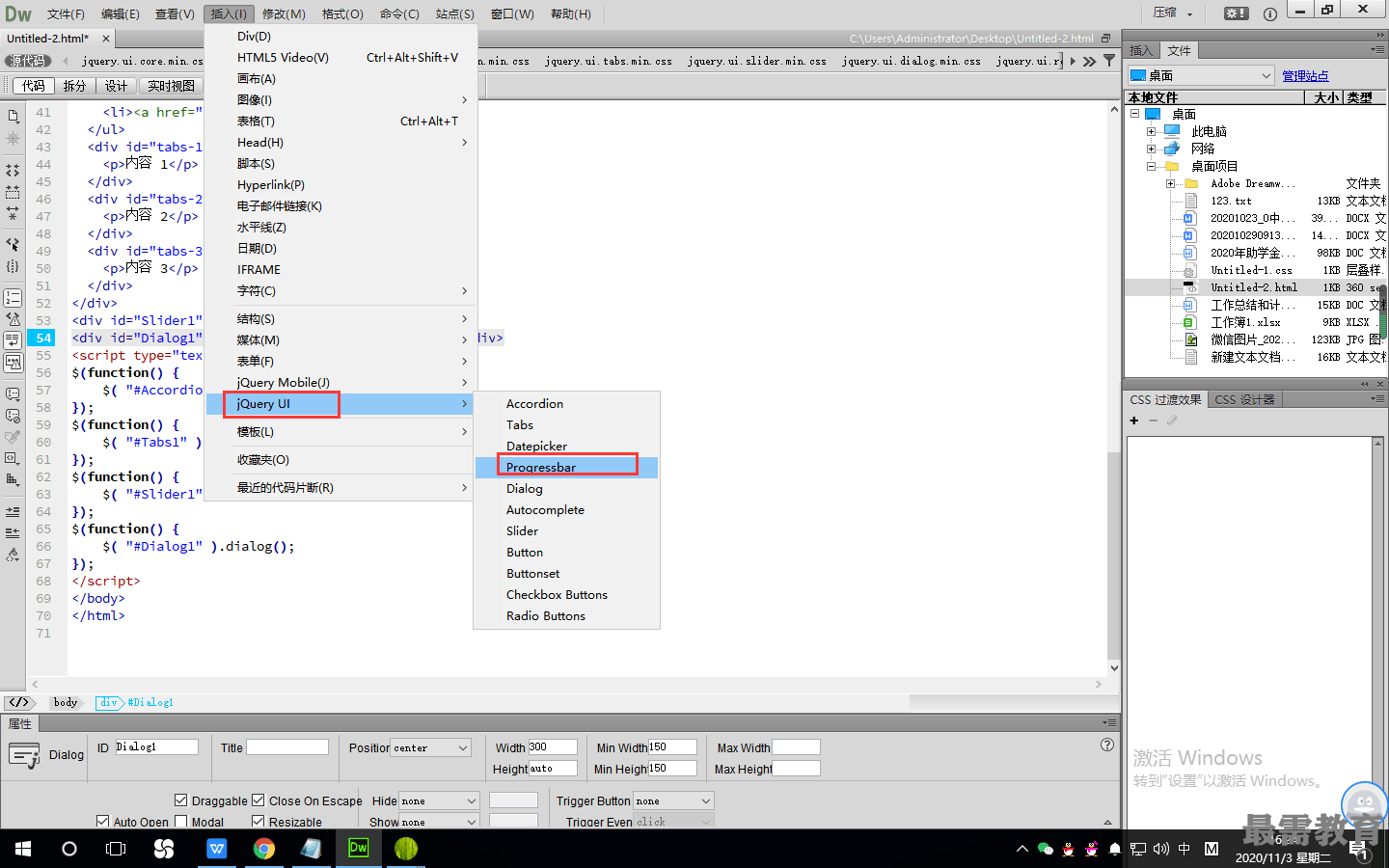Toggle Draggable checkbox

click(x=180, y=800)
